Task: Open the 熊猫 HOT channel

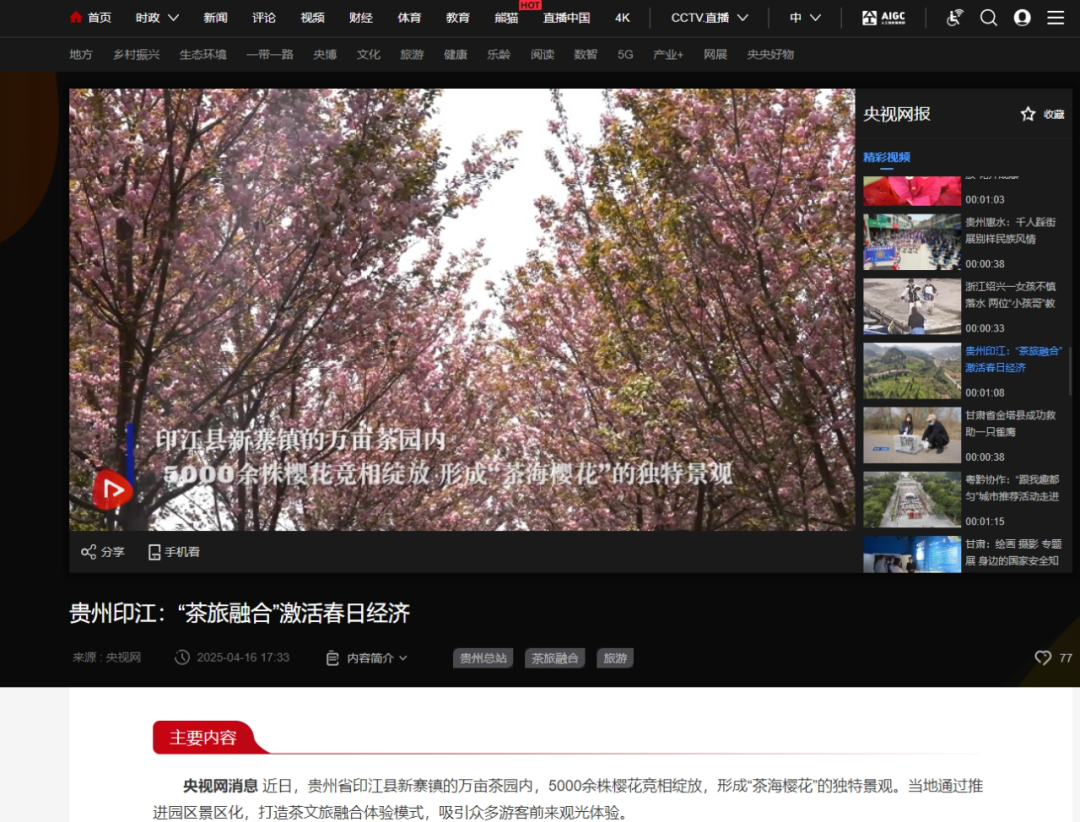Action: click(506, 18)
